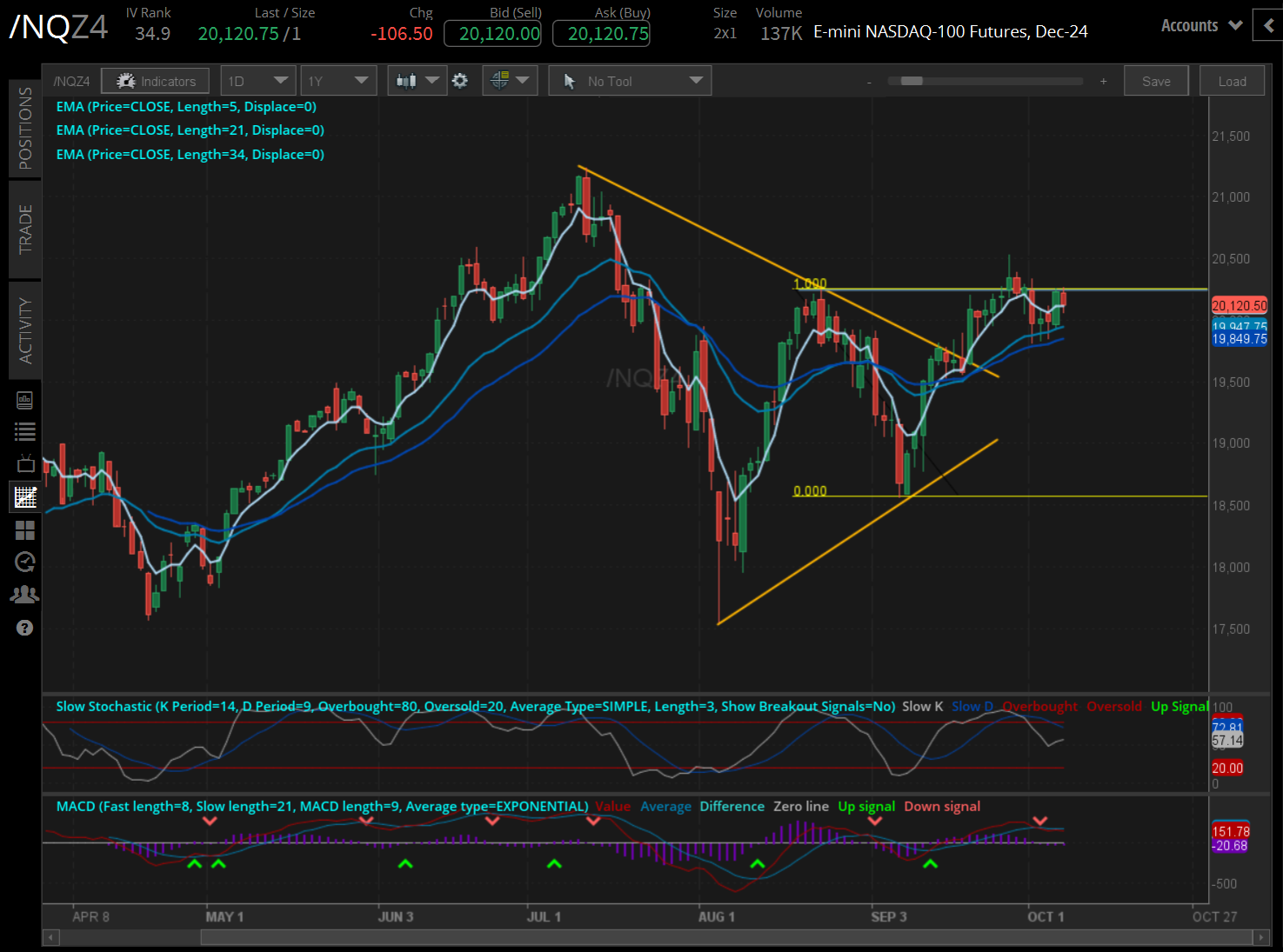
Task: Open the crosshair cursor mode dropdown
Action: coord(510,81)
